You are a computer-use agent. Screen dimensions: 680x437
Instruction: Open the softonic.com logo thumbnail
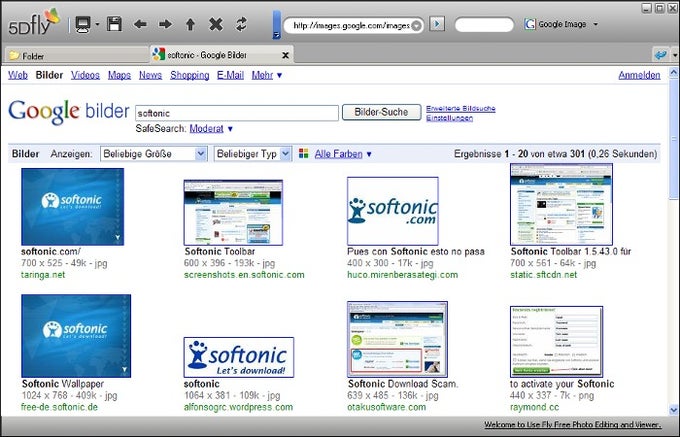pyautogui.click(x=392, y=211)
